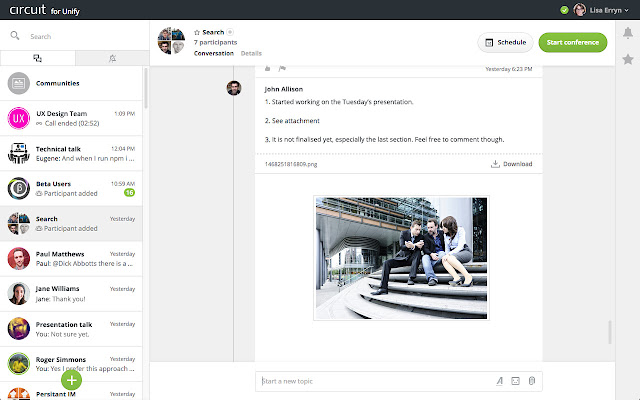Flag John Allison's message
Viewport: 640px width, 400px height.
point(282,69)
